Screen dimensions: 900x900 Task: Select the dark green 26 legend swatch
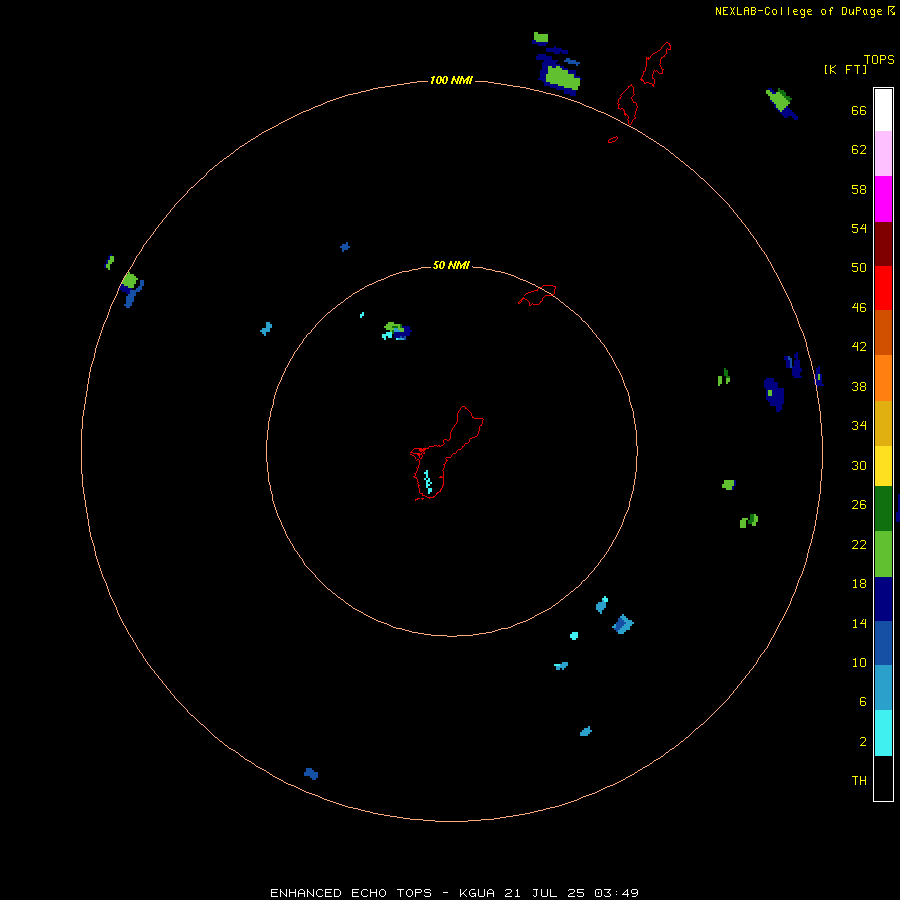coord(883,509)
